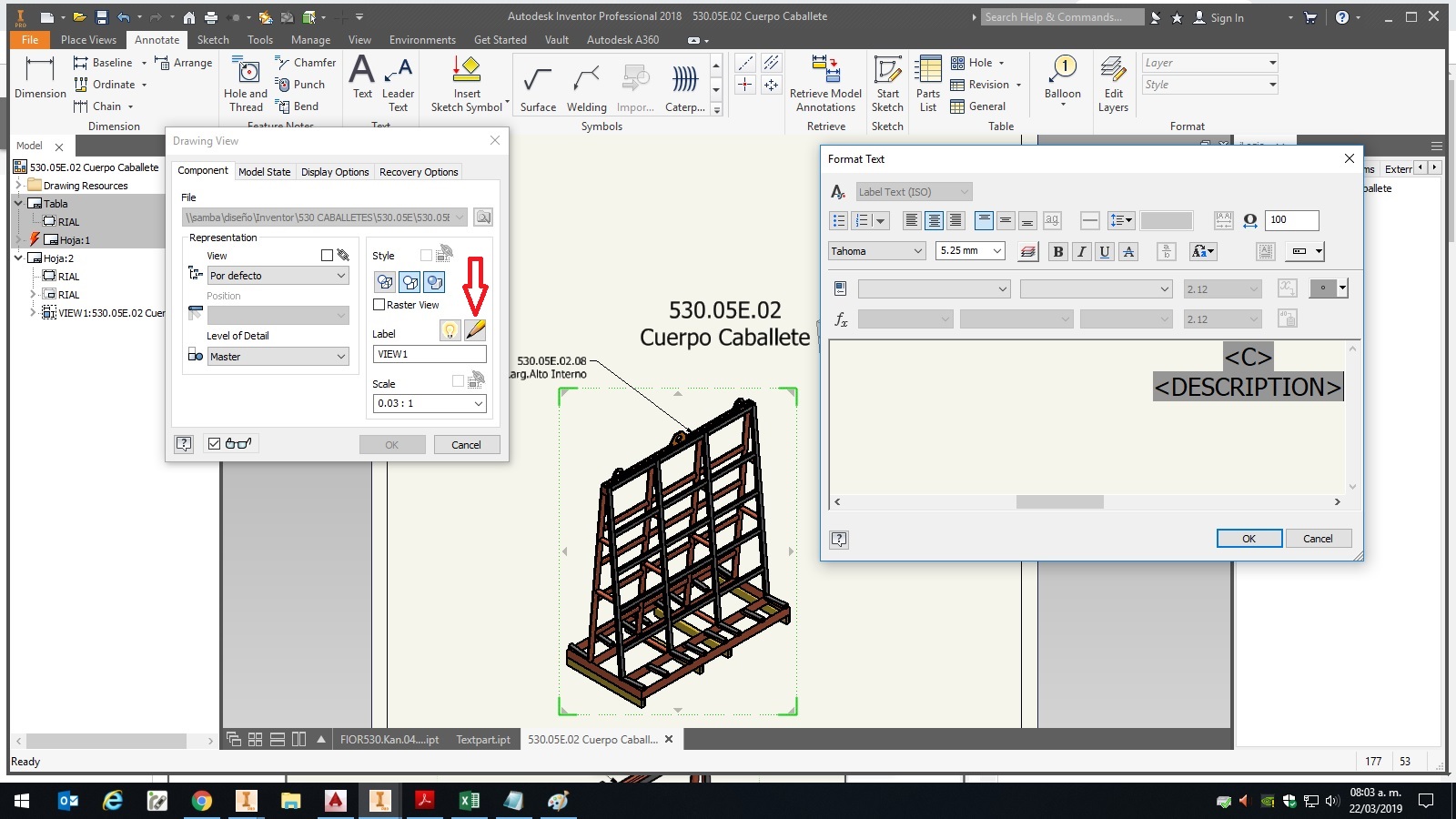Click the Insert Sketch Symbol tool
The width and height of the screenshot is (1456, 819).
tap(466, 82)
